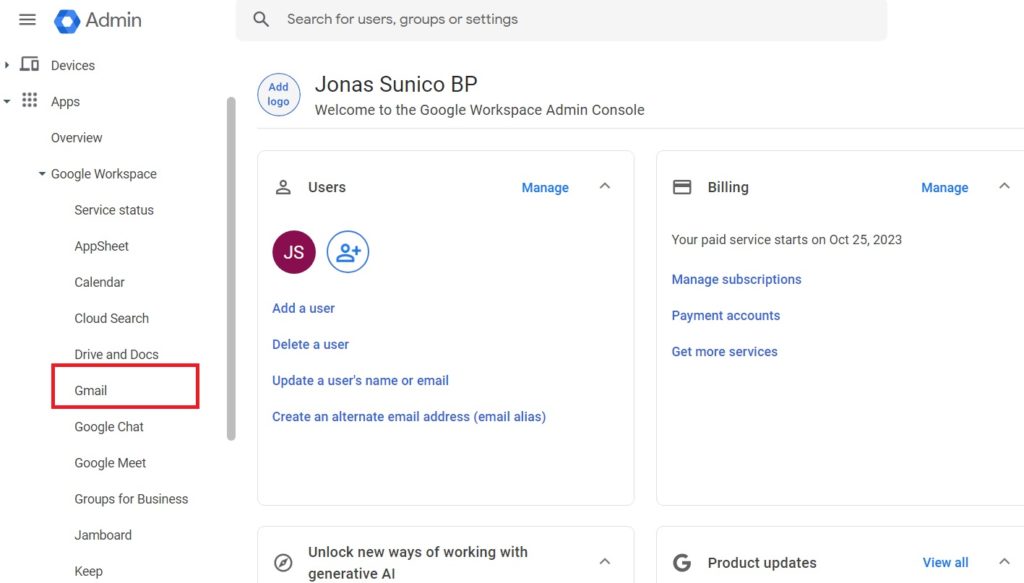Click the add-user person-plus icon
The image size is (1024, 583).
(x=348, y=252)
